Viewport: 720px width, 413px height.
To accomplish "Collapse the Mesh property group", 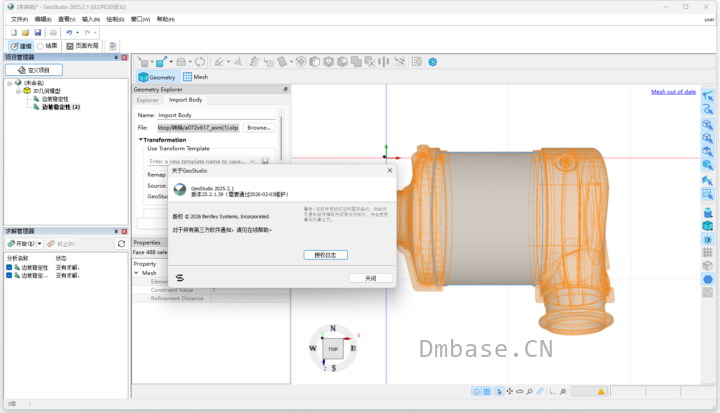I will tap(136, 273).
